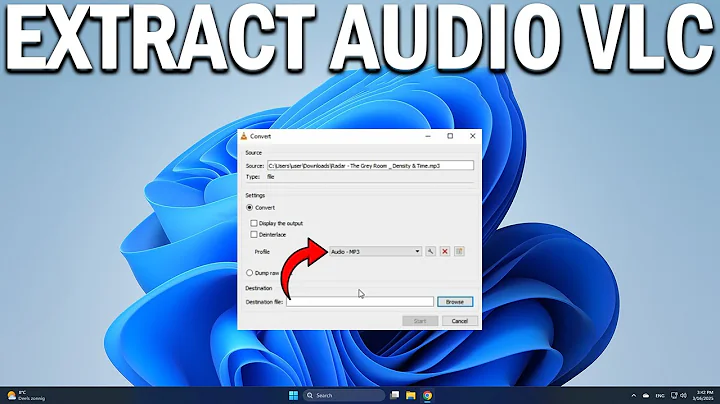Click the VLC cone icon in the Convert title bar

(x=244, y=136)
